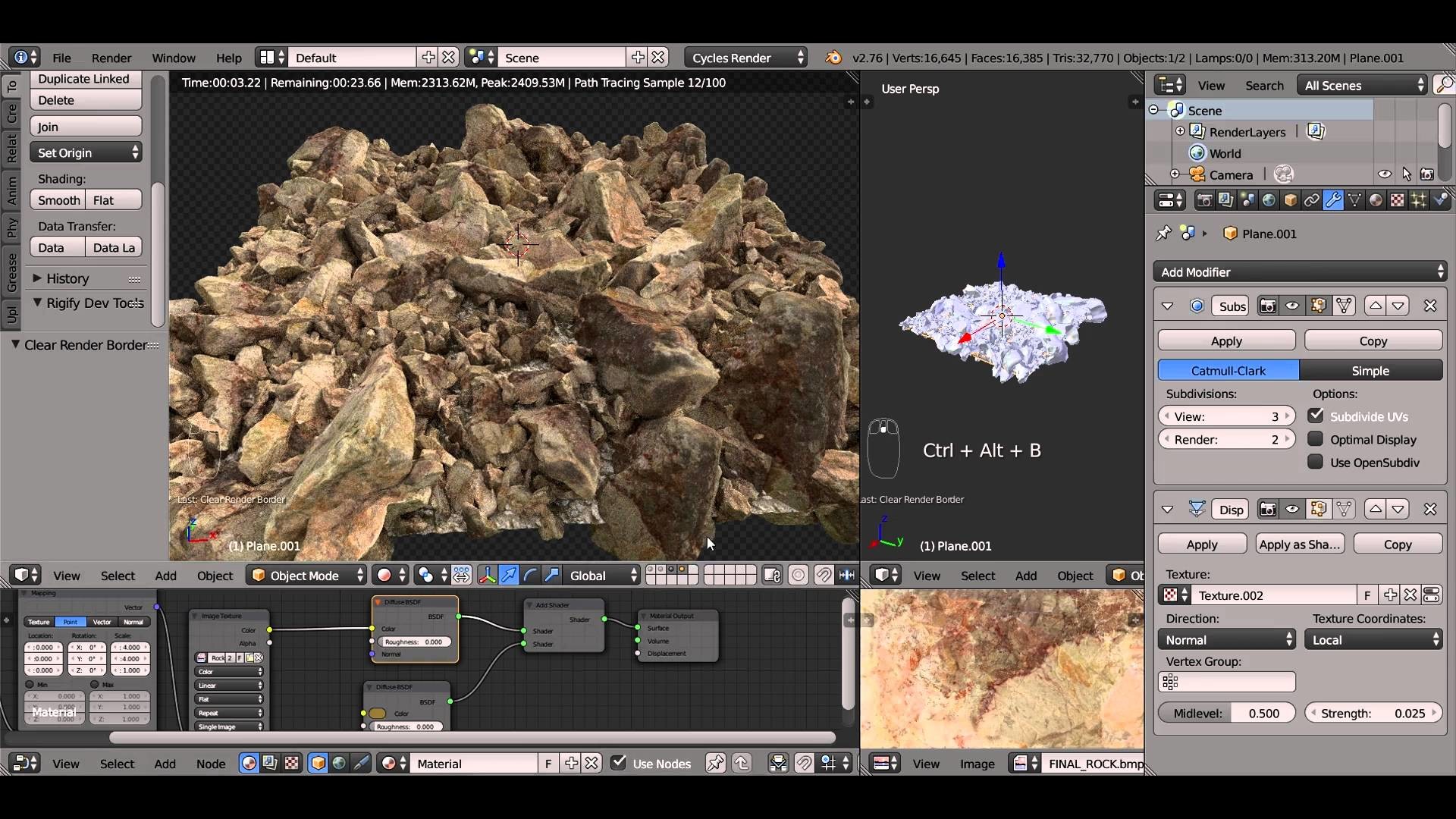Screen dimensions: 1456x819
Task: Enable the Subdivide UVs checkbox
Action: (x=1316, y=416)
